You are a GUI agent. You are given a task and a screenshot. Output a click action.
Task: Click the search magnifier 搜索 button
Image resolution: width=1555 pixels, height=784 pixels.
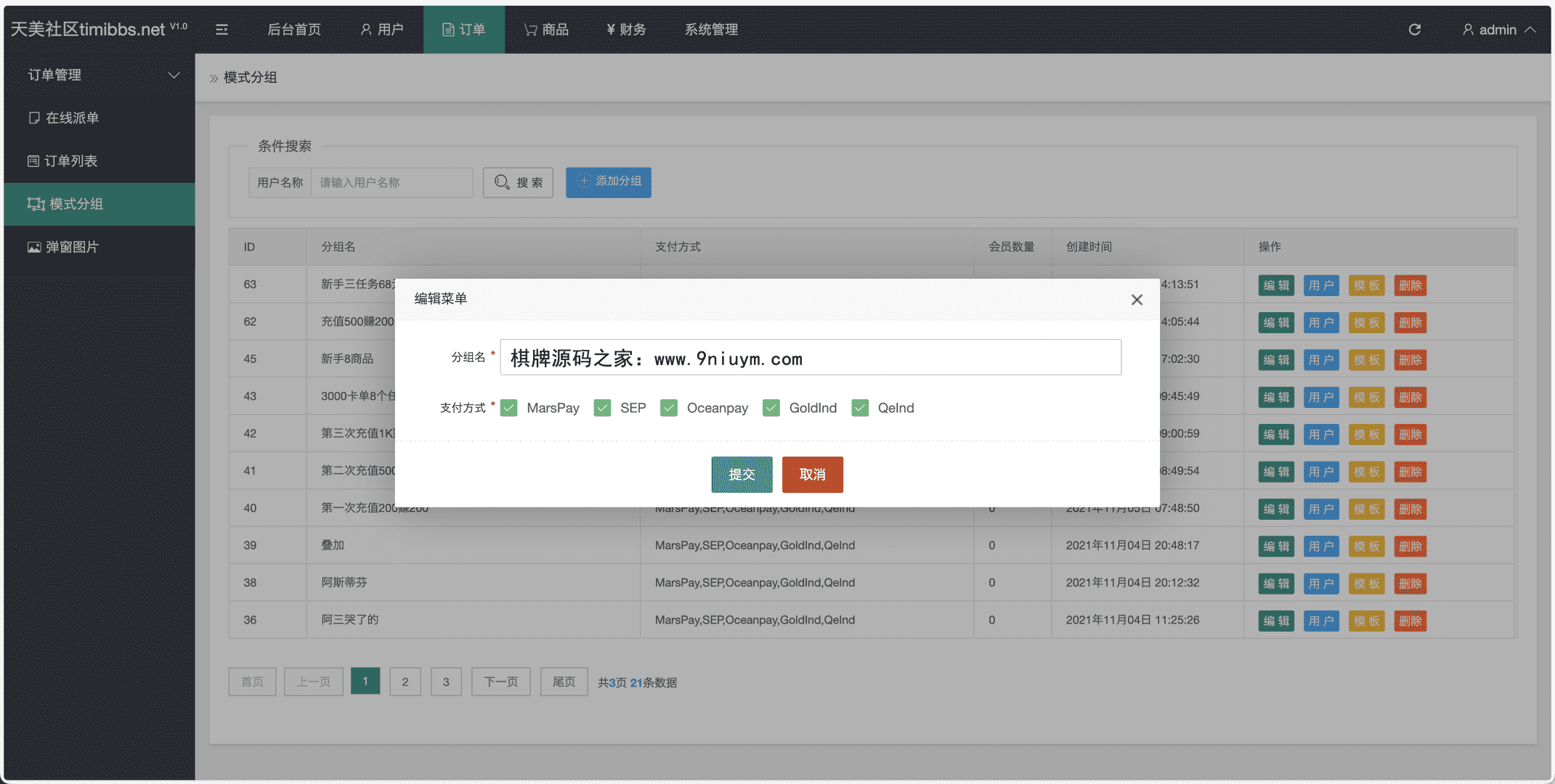point(518,182)
